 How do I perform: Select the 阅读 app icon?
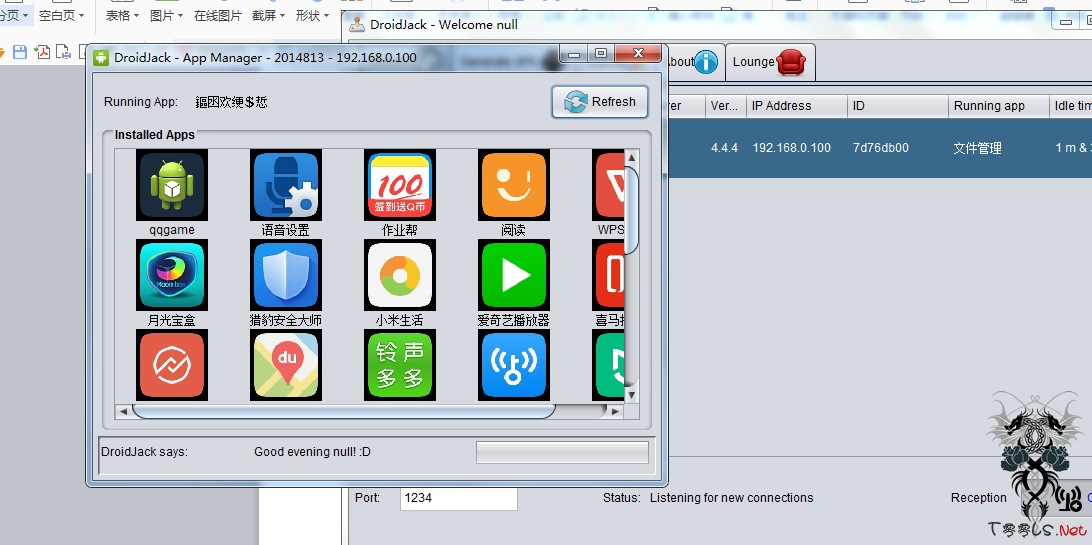point(514,185)
